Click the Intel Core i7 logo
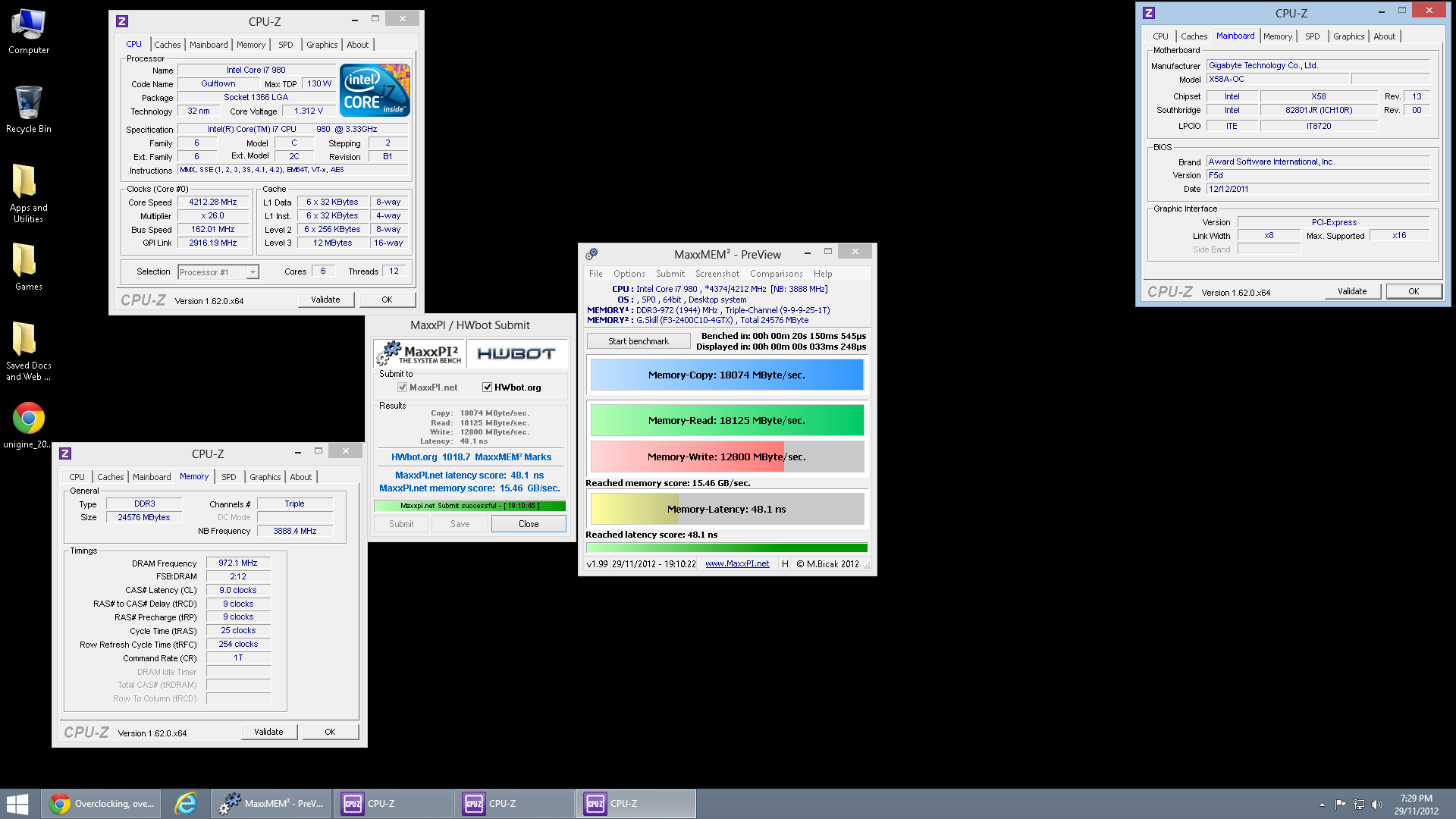This screenshot has height=819, width=1456. 375,89
